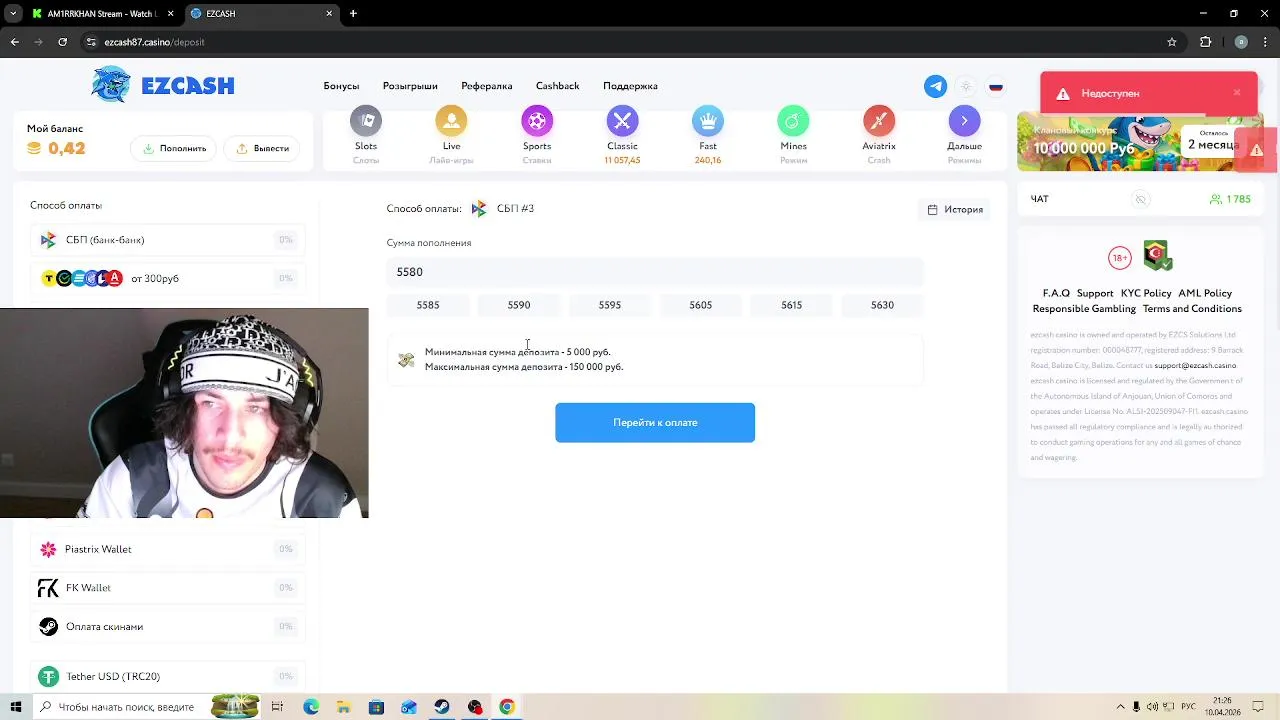Image resolution: width=1280 pixels, height=720 pixels.
Task: Click the Сумма пополнения amount field
Action: pyautogui.click(x=655, y=272)
